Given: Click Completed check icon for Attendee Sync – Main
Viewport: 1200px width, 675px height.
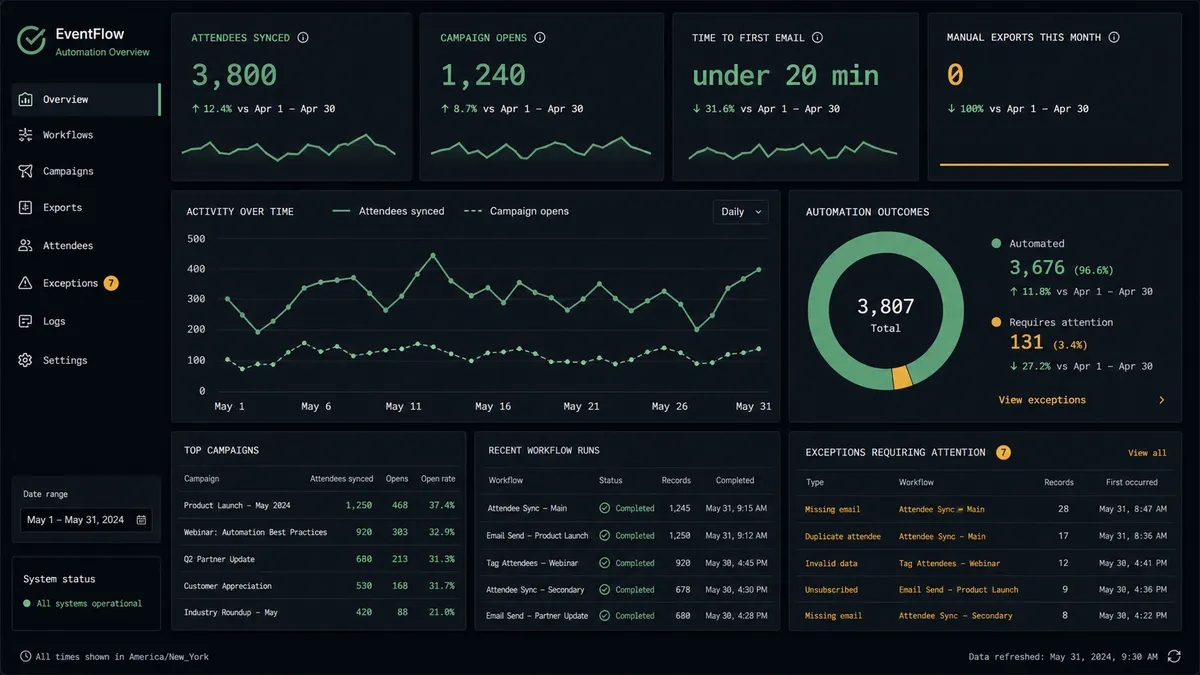Looking at the screenshot, I should tap(604, 508).
